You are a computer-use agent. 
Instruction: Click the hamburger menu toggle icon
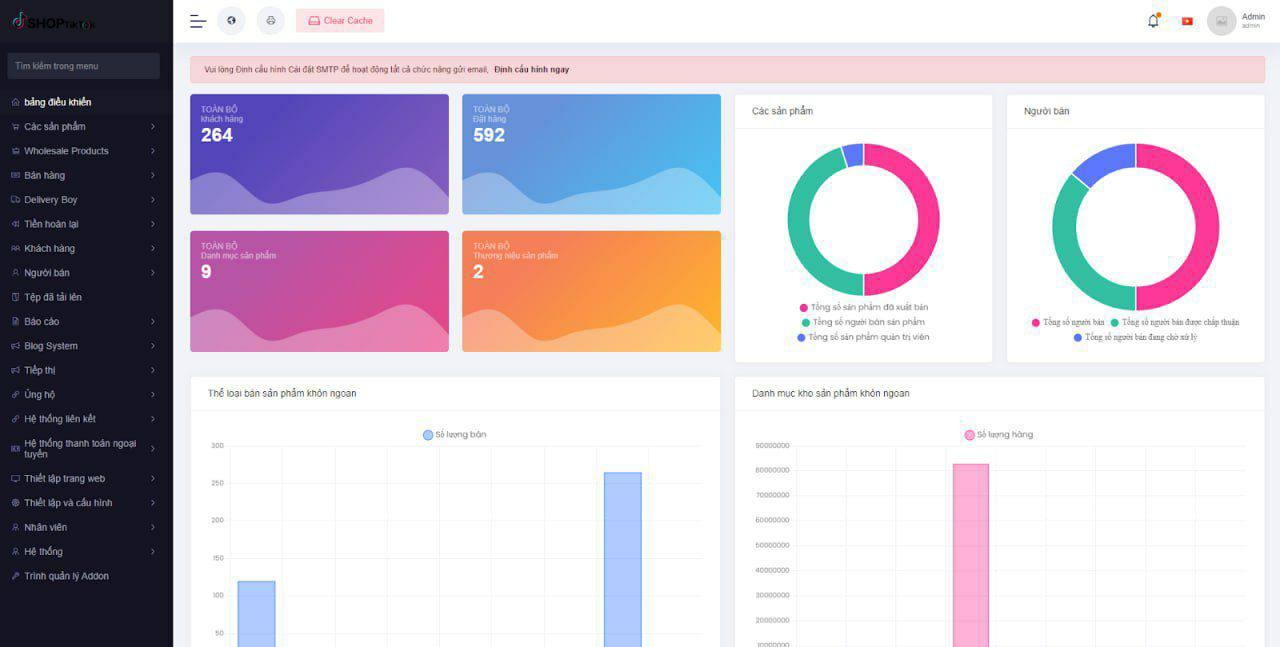pyautogui.click(x=198, y=21)
